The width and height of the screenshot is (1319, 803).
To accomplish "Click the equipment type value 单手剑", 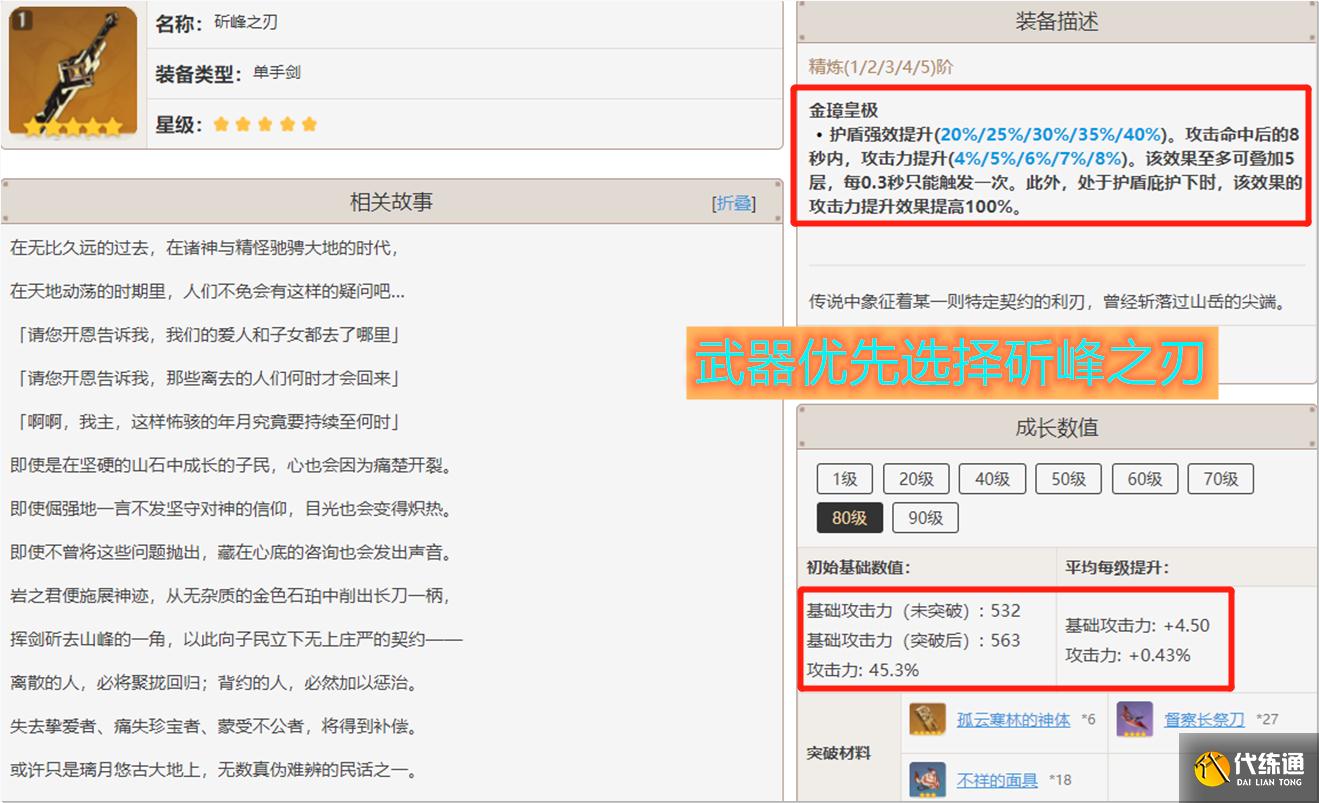I will (x=276, y=73).
